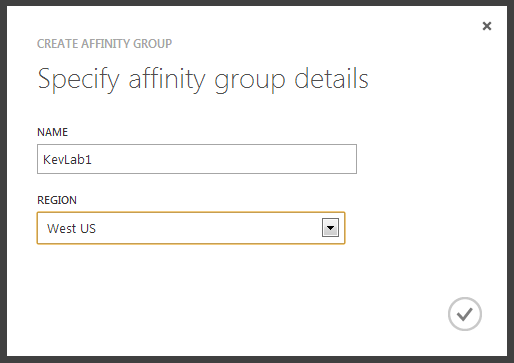The width and height of the screenshot is (514, 363).
Task: Click the orange highlighted border of Region box
Action: click(191, 212)
